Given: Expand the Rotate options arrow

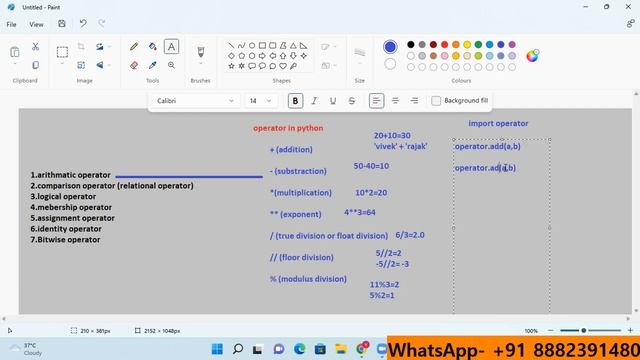Looking at the screenshot, I should coord(109,47).
